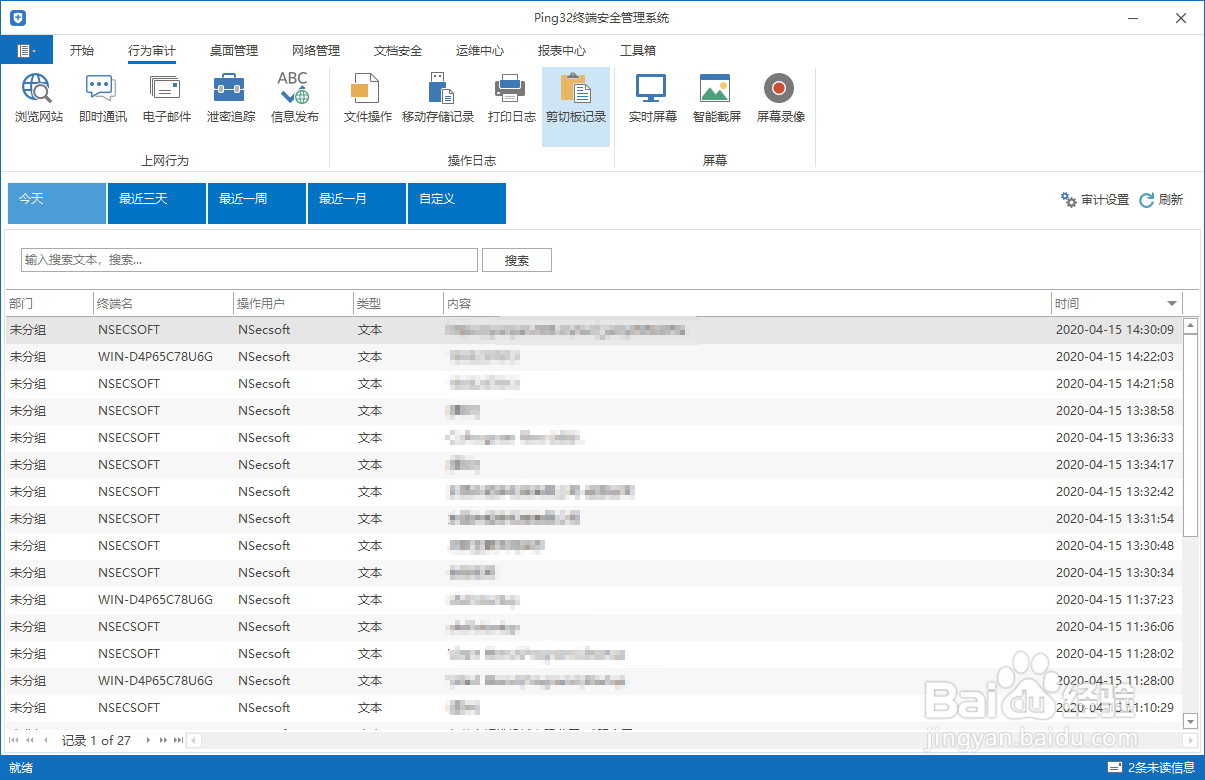This screenshot has width=1205, height=780.
Task: Open the 泄密追踪 briefcase icon
Action: (x=230, y=89)
